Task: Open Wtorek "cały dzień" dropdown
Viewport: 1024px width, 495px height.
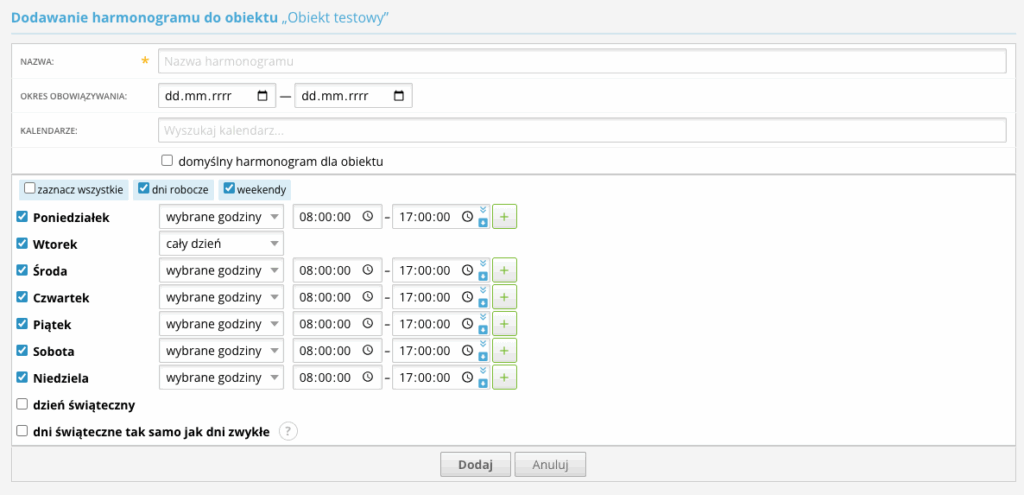Action: tap(221, 244)
